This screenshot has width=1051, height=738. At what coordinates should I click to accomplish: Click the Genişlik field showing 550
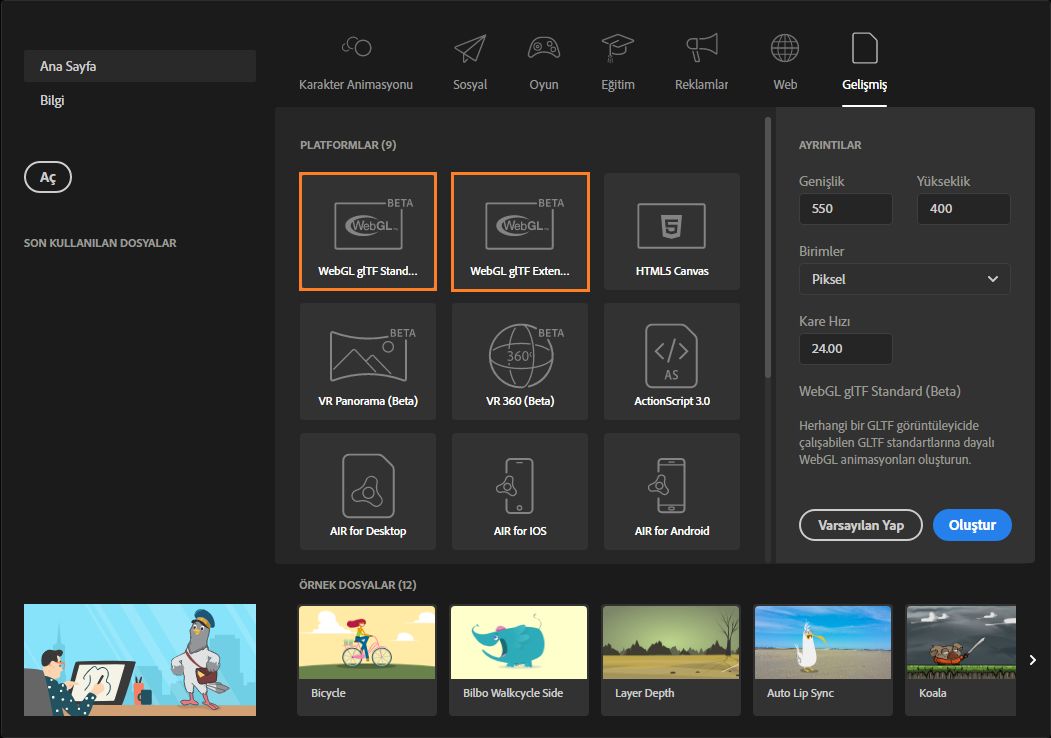[x=845, y=208]
